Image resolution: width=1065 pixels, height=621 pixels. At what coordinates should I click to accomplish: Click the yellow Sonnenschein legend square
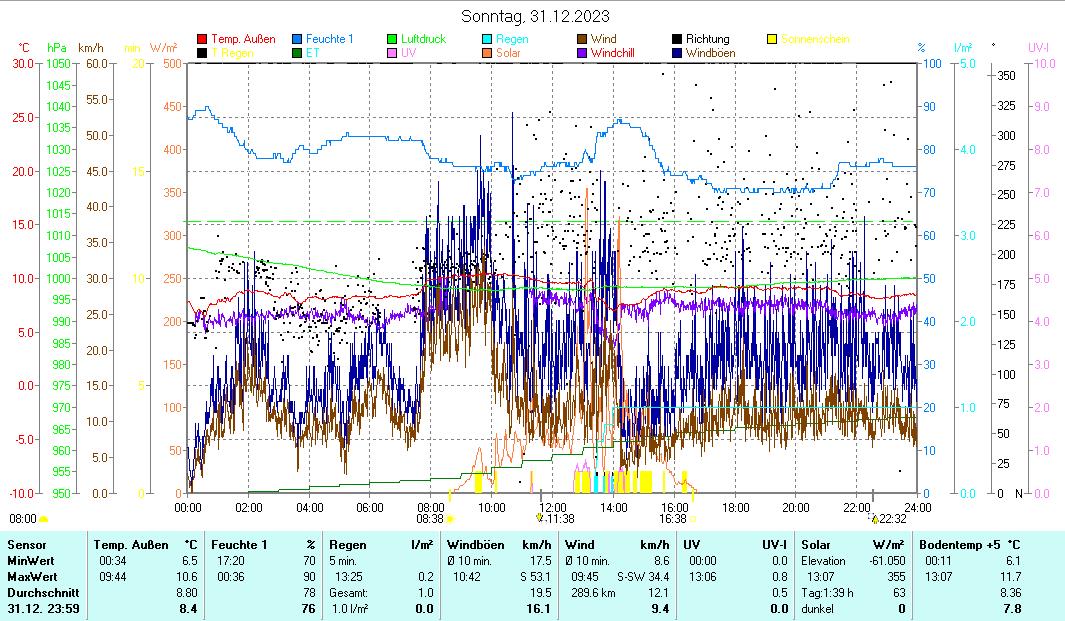coord(772,39)
